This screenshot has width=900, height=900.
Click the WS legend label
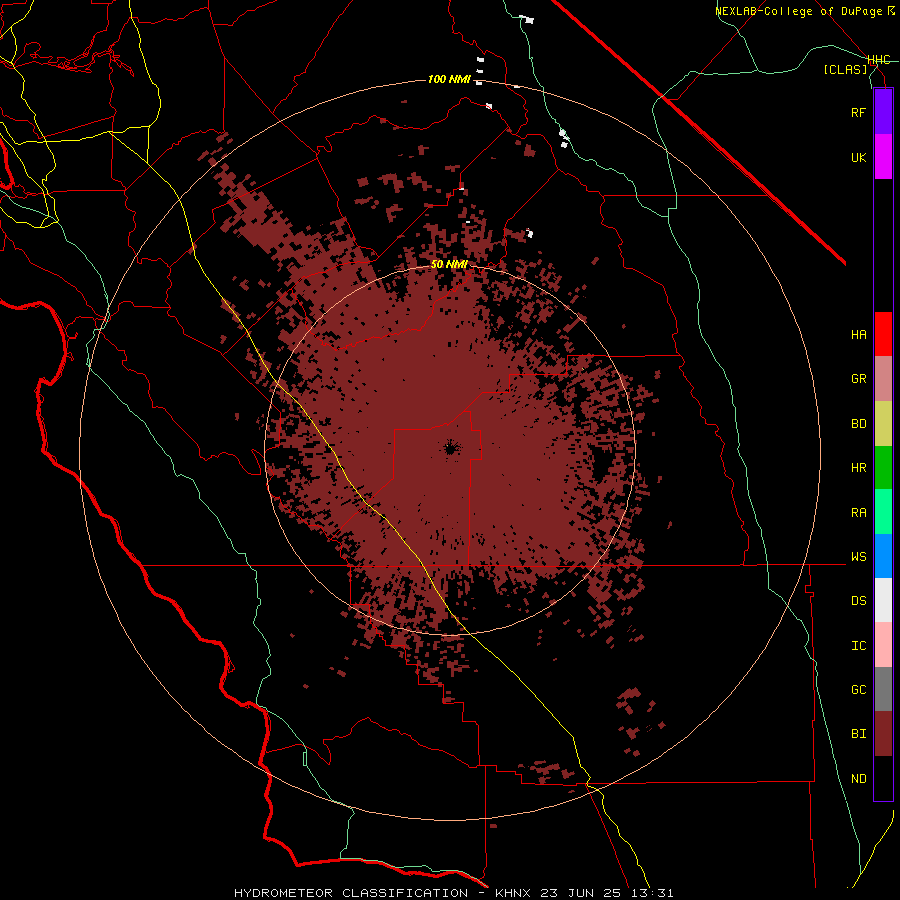coord(858,557)
